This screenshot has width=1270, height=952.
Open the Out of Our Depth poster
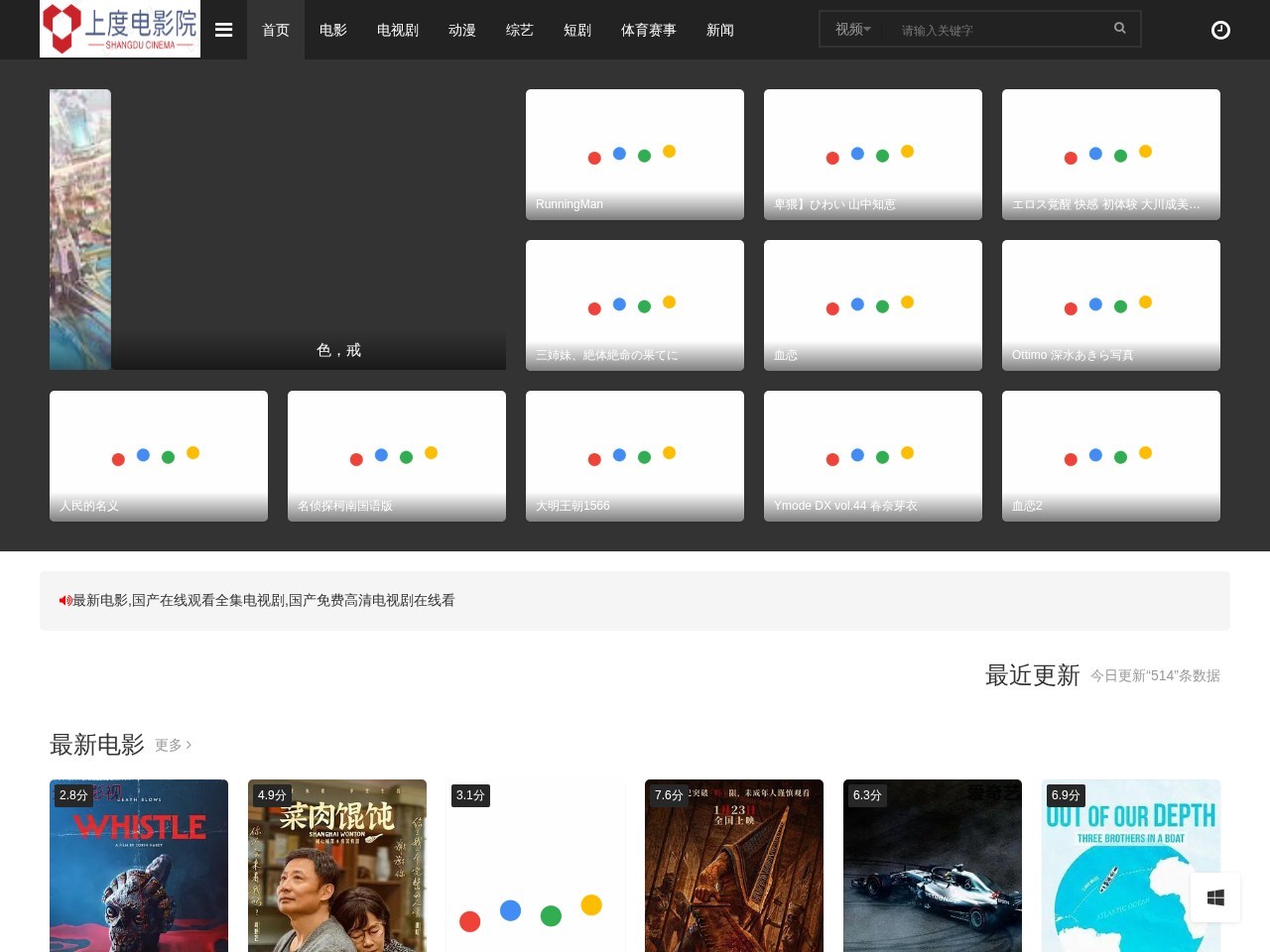pyautogui.click(x=1131, y=866)
